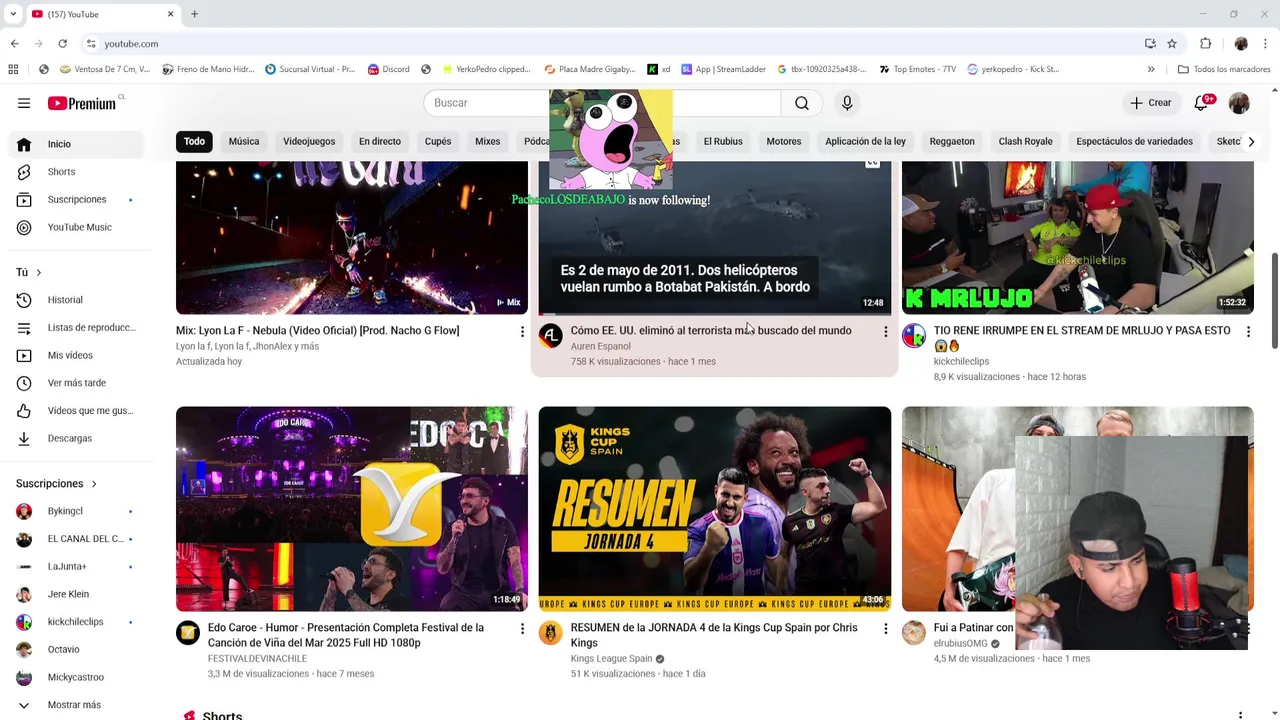Open options for Edo Caroe video
Screen dimensions: 1280x720
coord(522,628)
